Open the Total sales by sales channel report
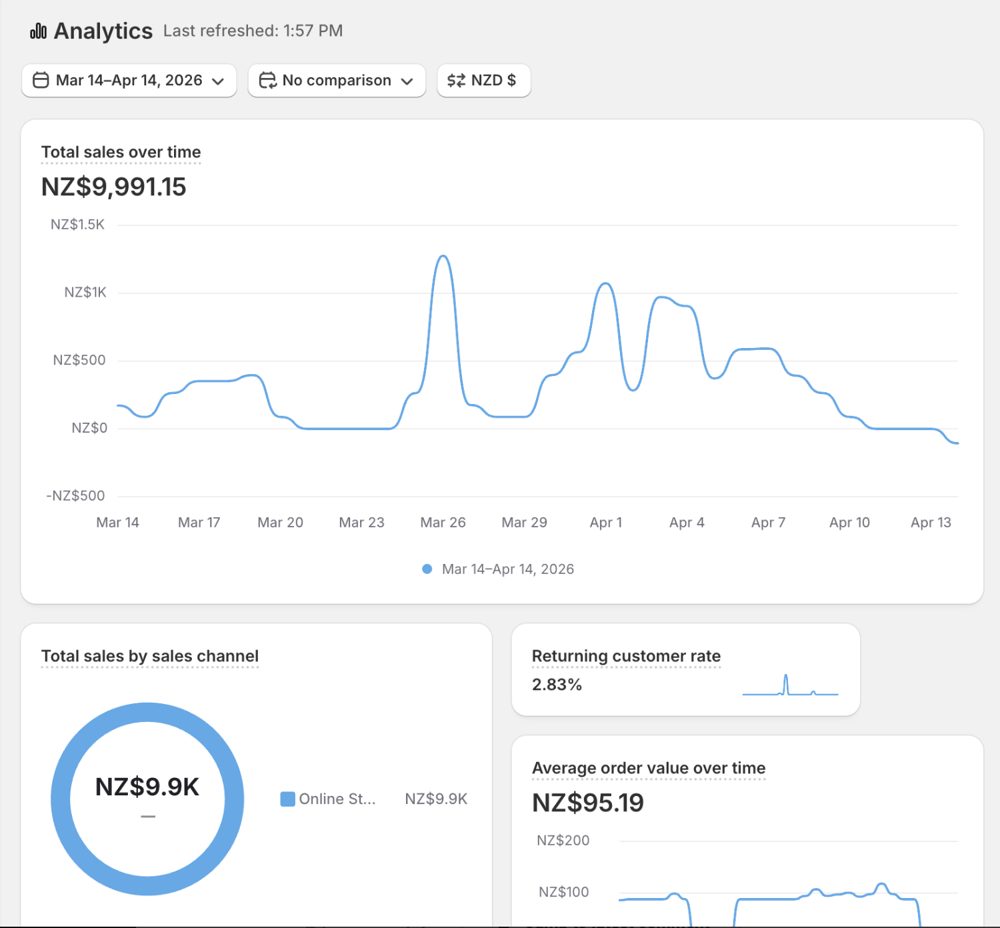The image size is (1000, 928). coord(150,656)
